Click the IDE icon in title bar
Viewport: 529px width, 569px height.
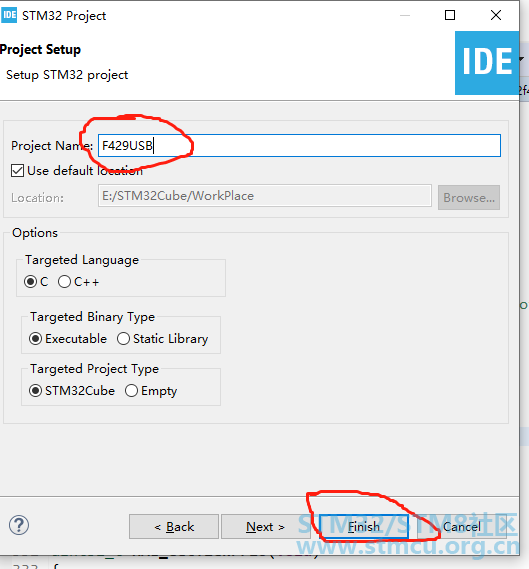8,15
